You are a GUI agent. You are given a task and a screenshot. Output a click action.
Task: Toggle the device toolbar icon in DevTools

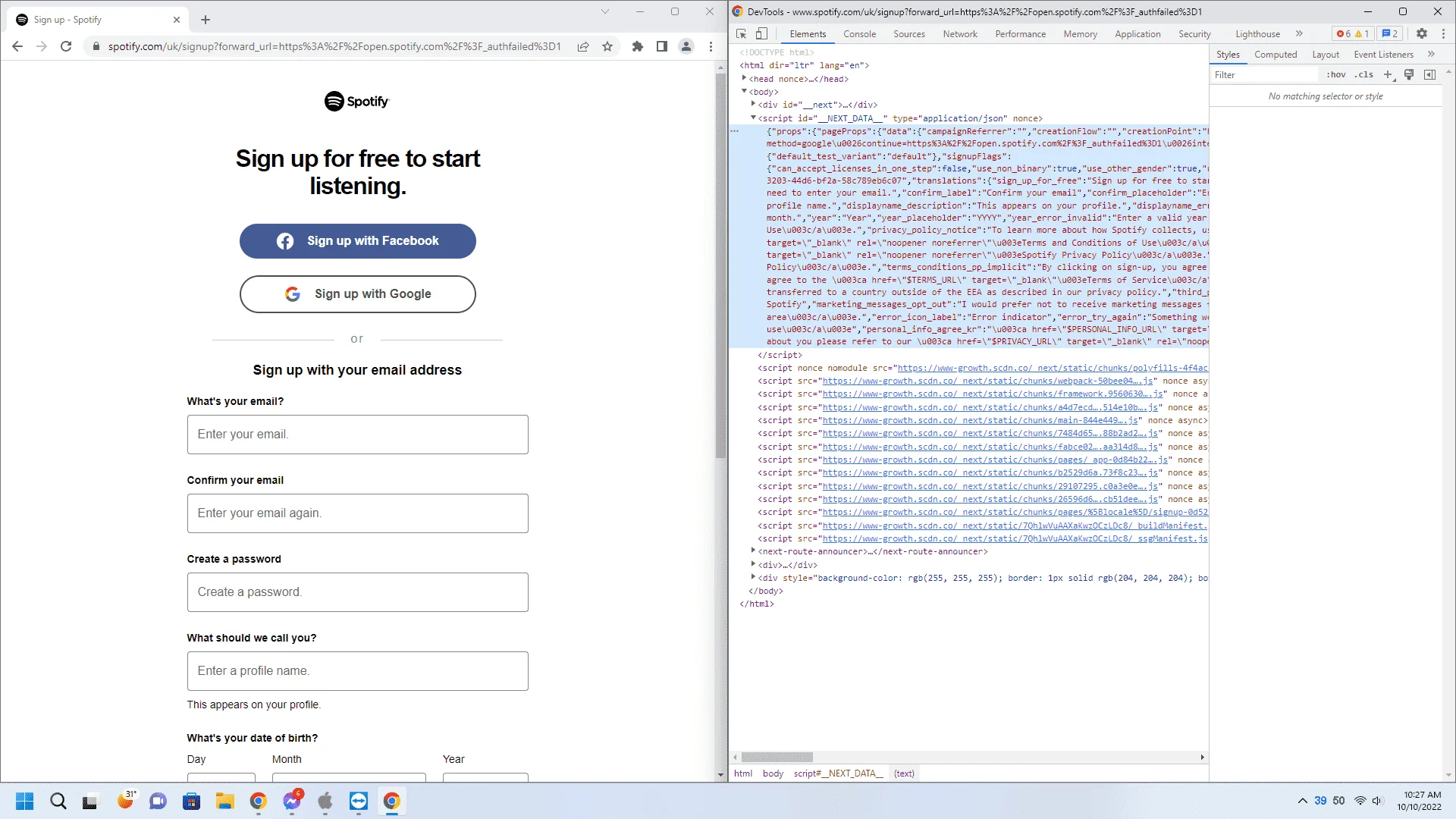click(x=762, y=34)
